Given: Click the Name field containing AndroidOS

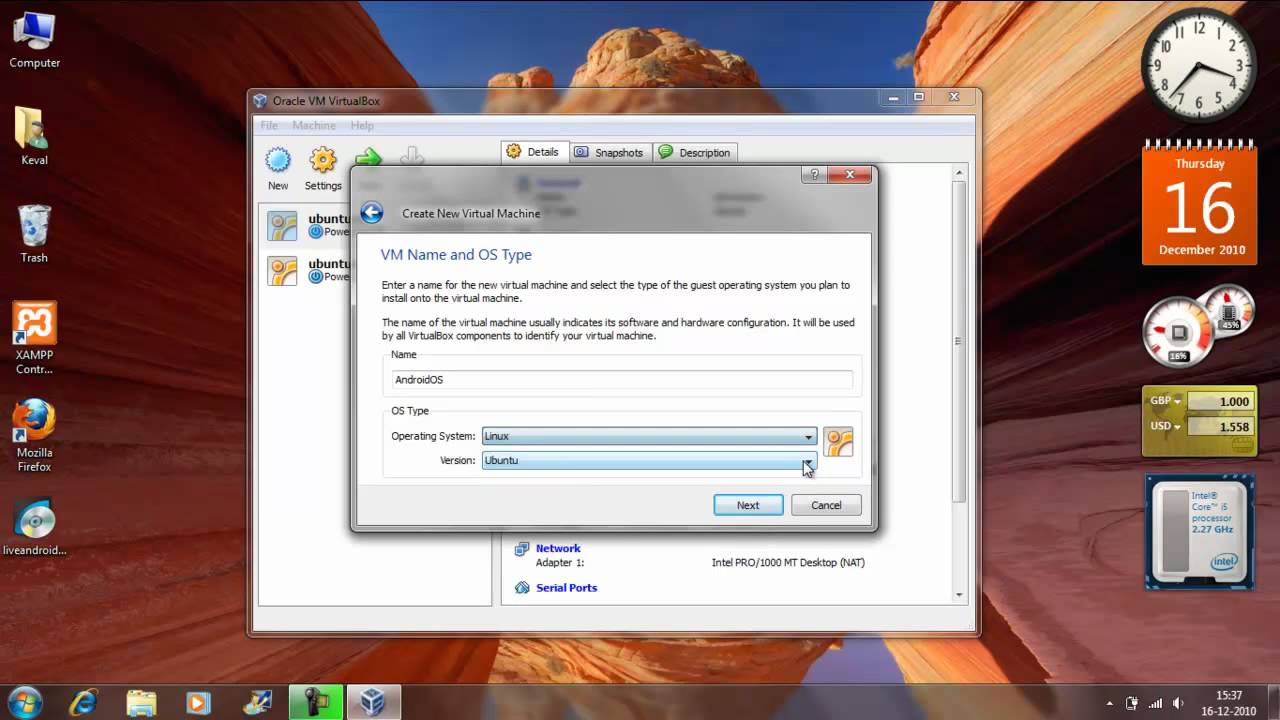Looking at the screenshot, I should click(x=622, y=380).
